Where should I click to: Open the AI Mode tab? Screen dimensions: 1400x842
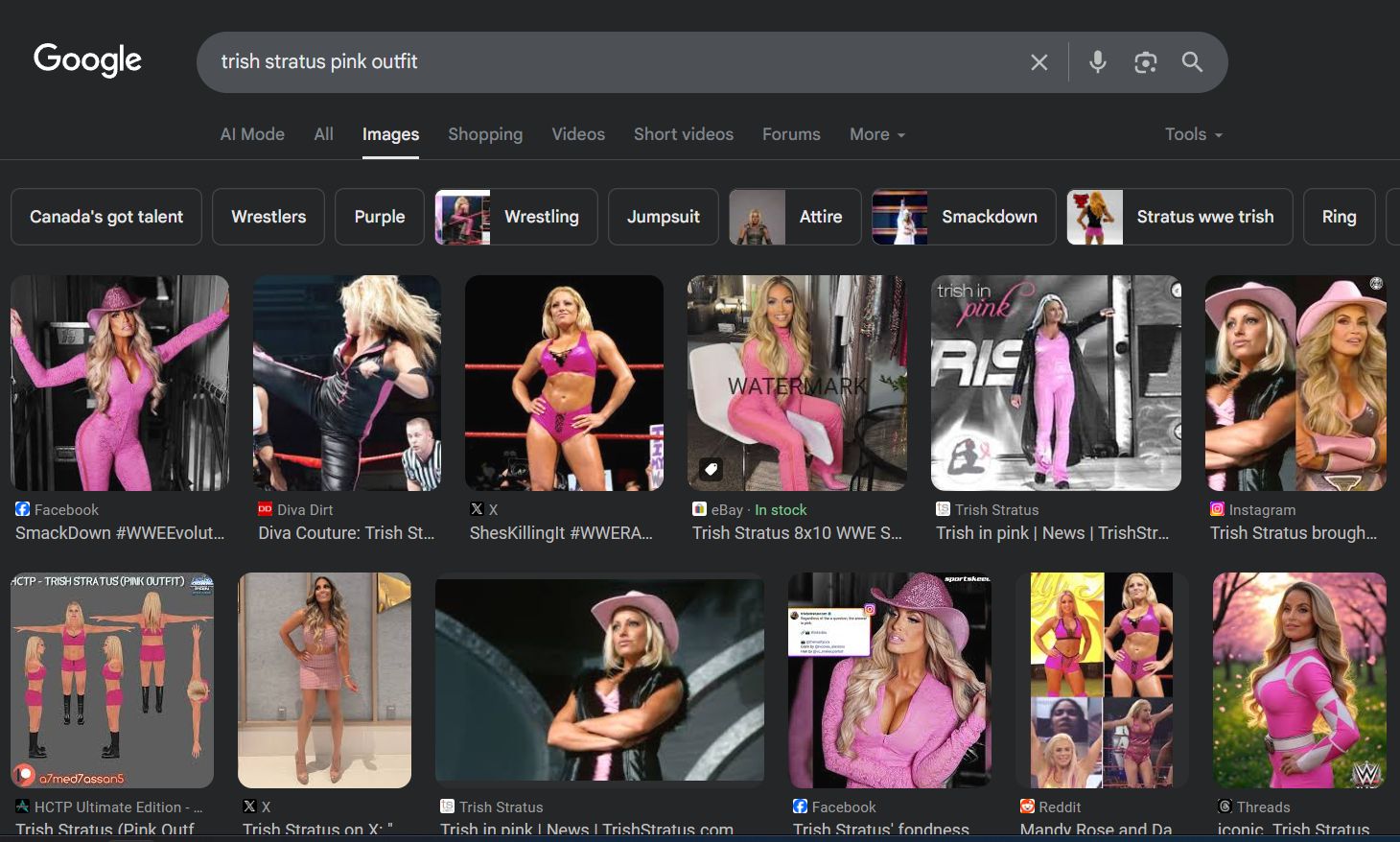coord(252,134)
